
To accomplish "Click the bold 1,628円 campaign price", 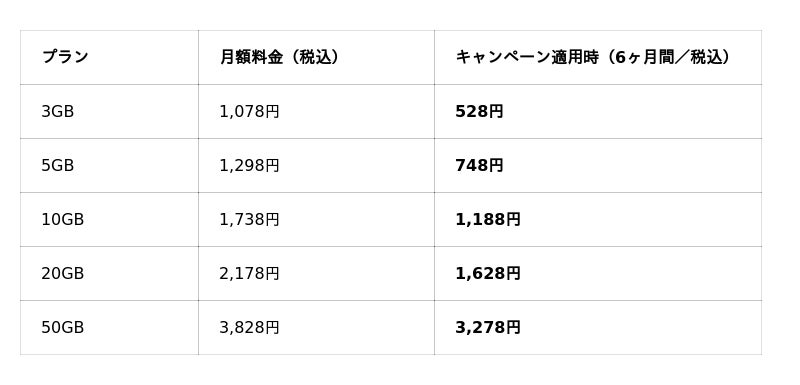I will tap(488, 273).
